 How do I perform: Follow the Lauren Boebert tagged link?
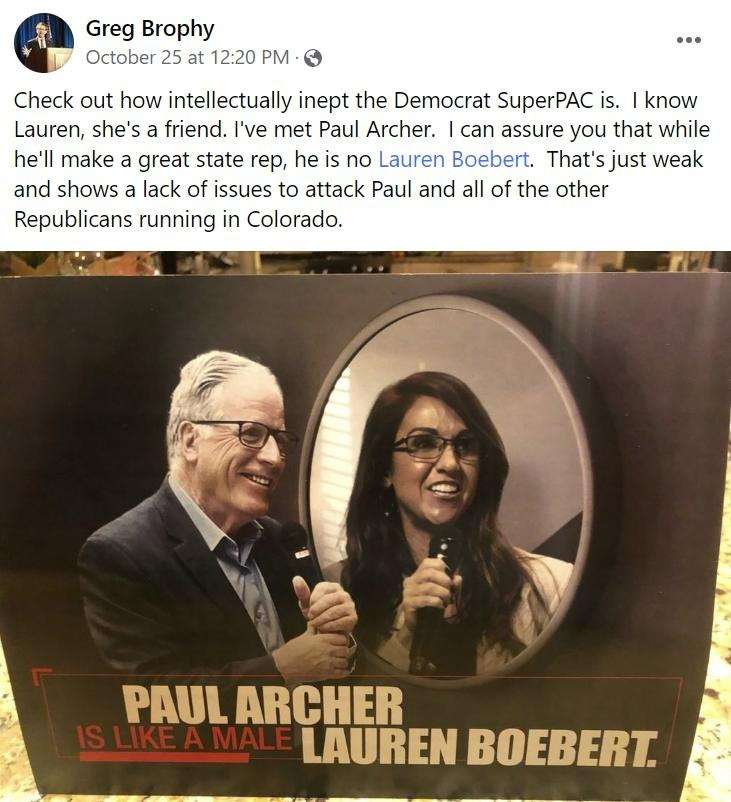click(x=454, y=160)
